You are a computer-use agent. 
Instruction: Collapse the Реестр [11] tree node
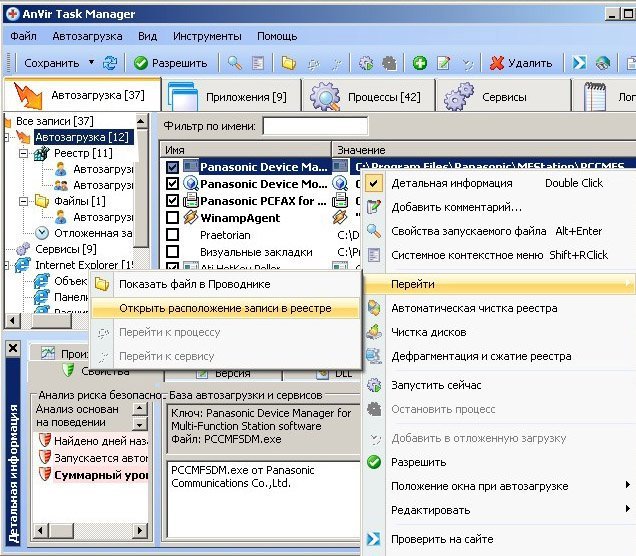tap(24, 153)
